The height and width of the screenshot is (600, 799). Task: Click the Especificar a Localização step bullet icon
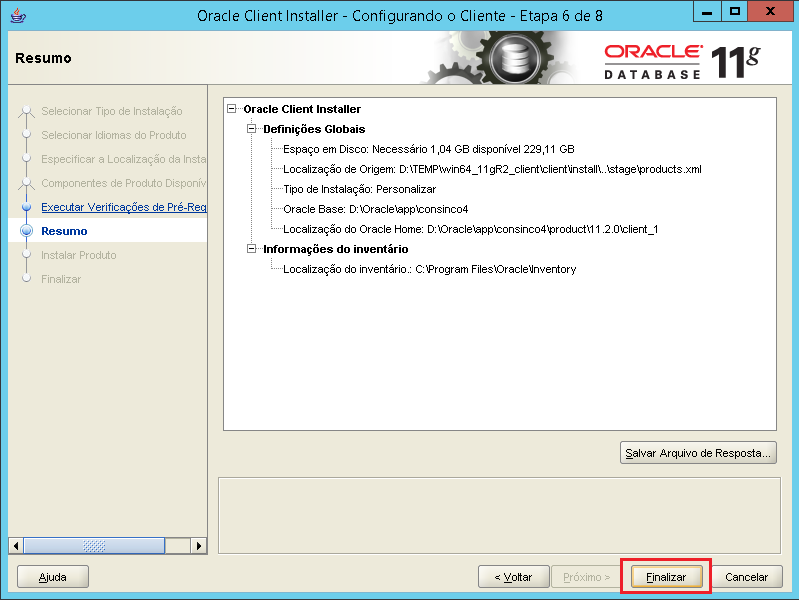26,159
